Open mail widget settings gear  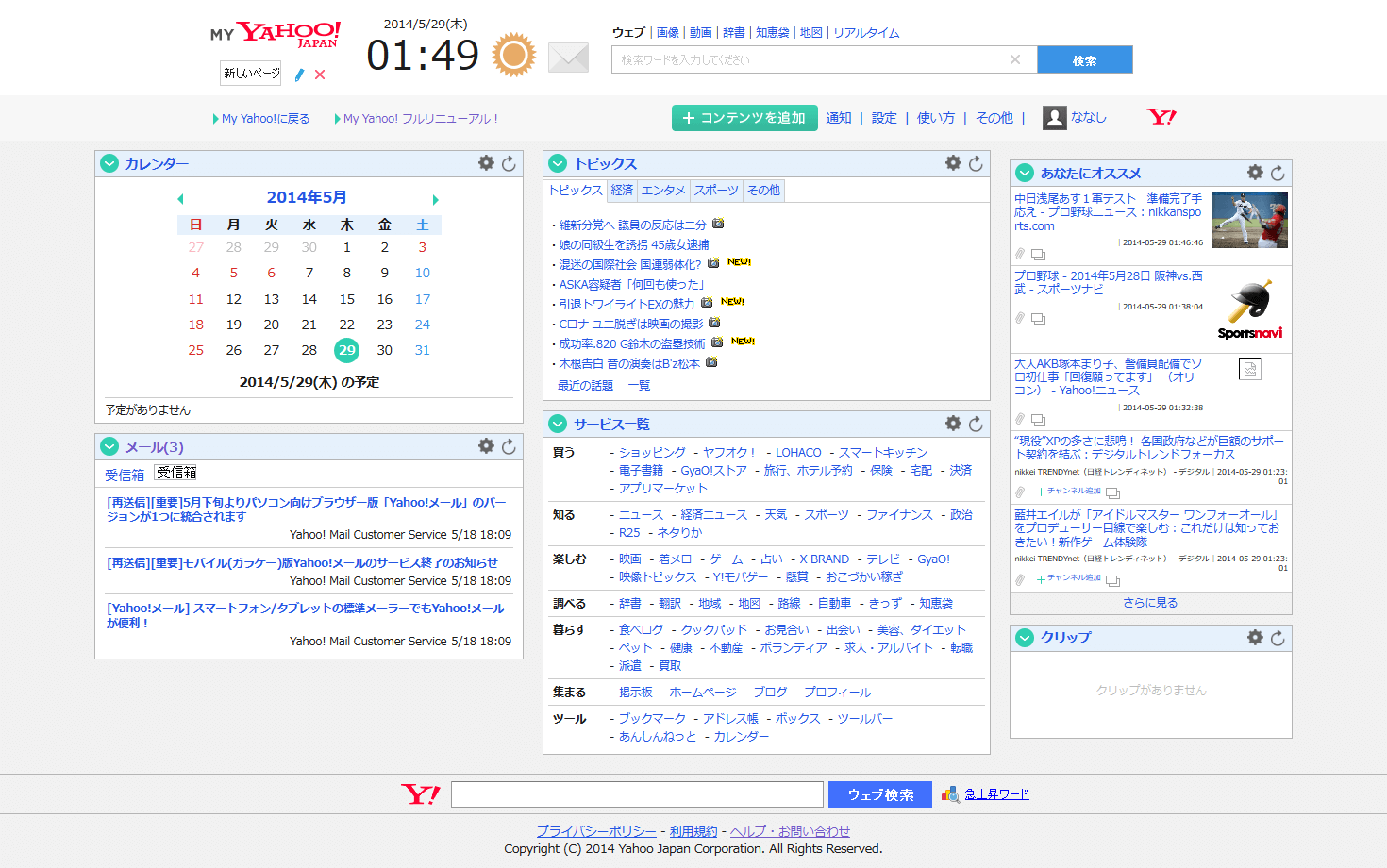(486, 445)
